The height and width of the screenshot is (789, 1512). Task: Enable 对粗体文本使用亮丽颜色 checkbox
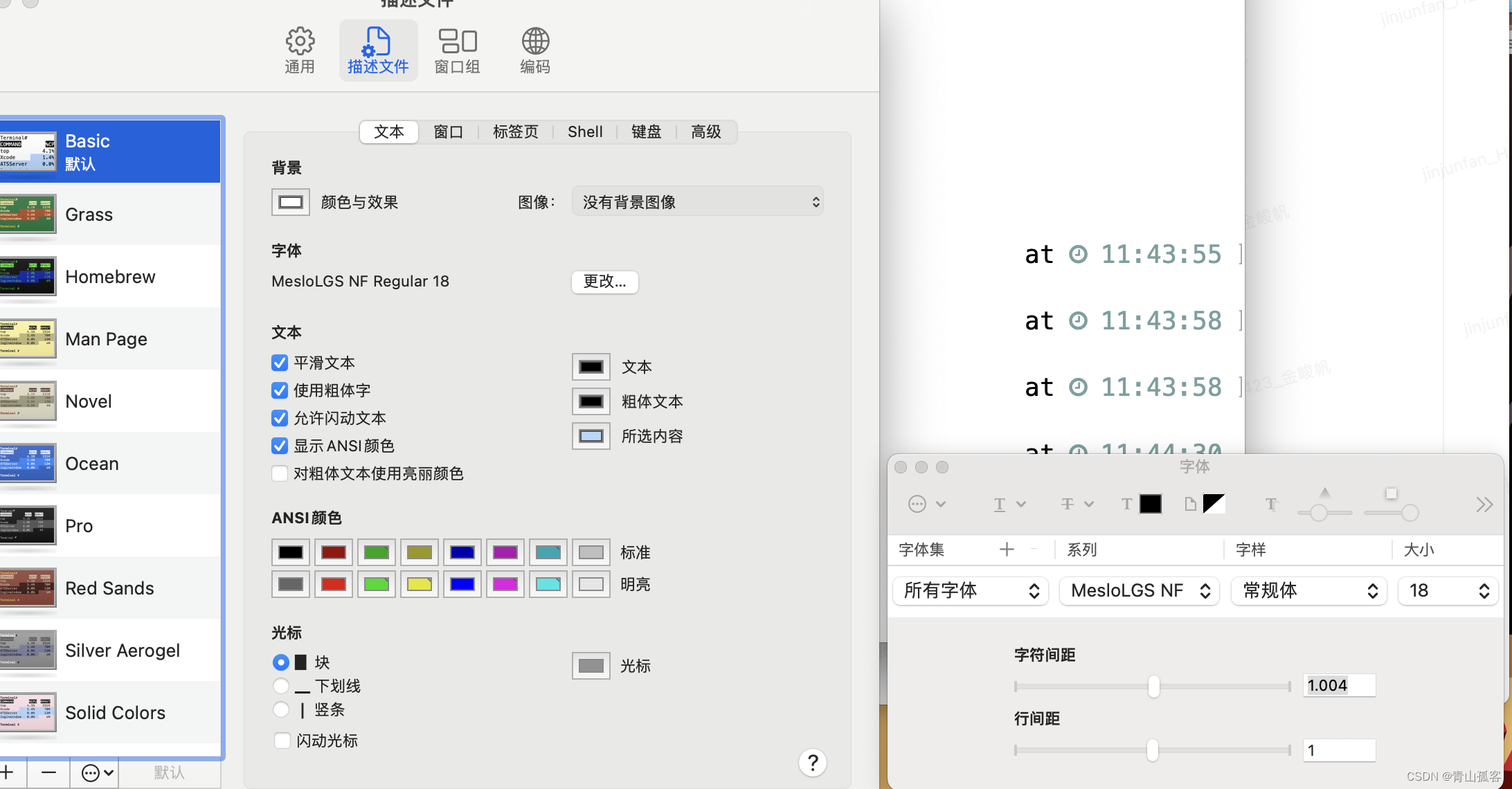(280, 473)
